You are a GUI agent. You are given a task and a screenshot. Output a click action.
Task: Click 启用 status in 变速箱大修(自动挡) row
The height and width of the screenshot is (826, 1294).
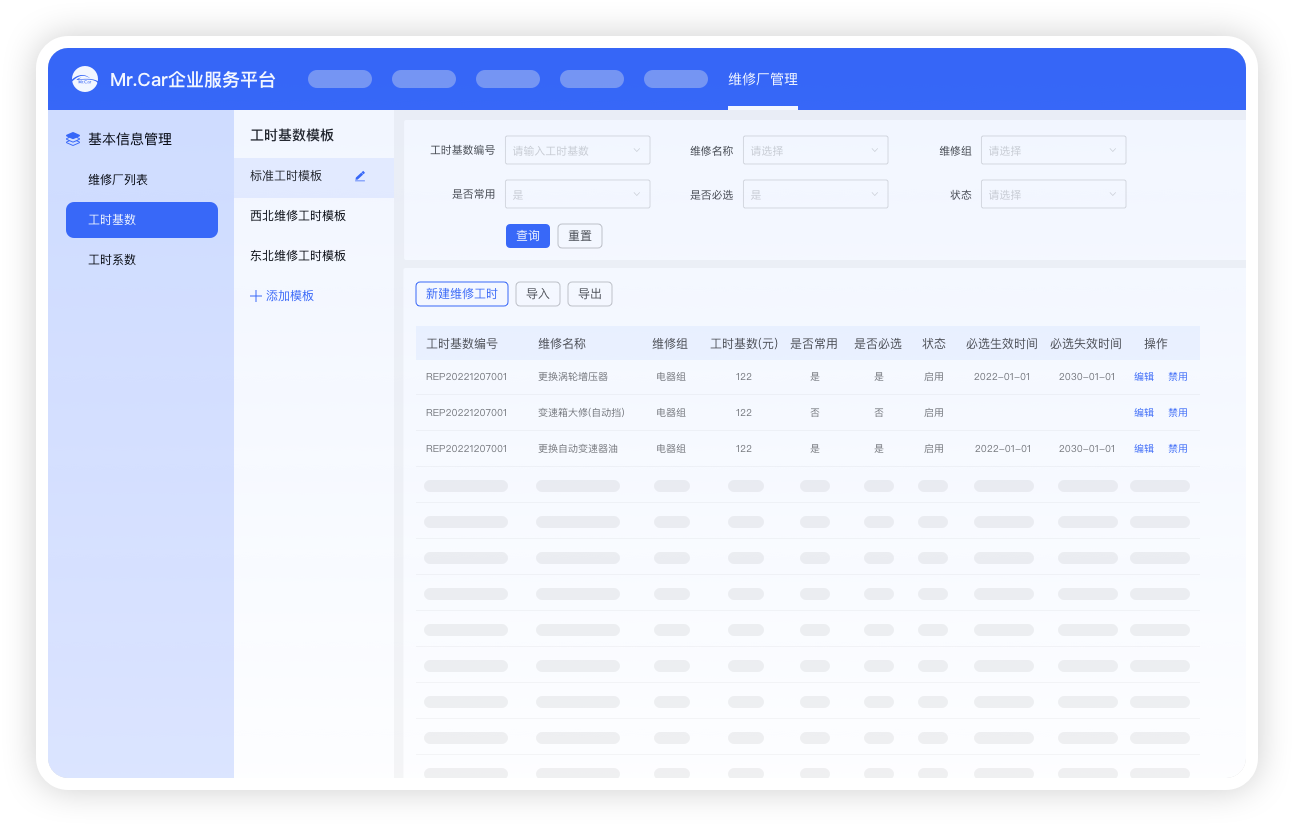point(934,413)
